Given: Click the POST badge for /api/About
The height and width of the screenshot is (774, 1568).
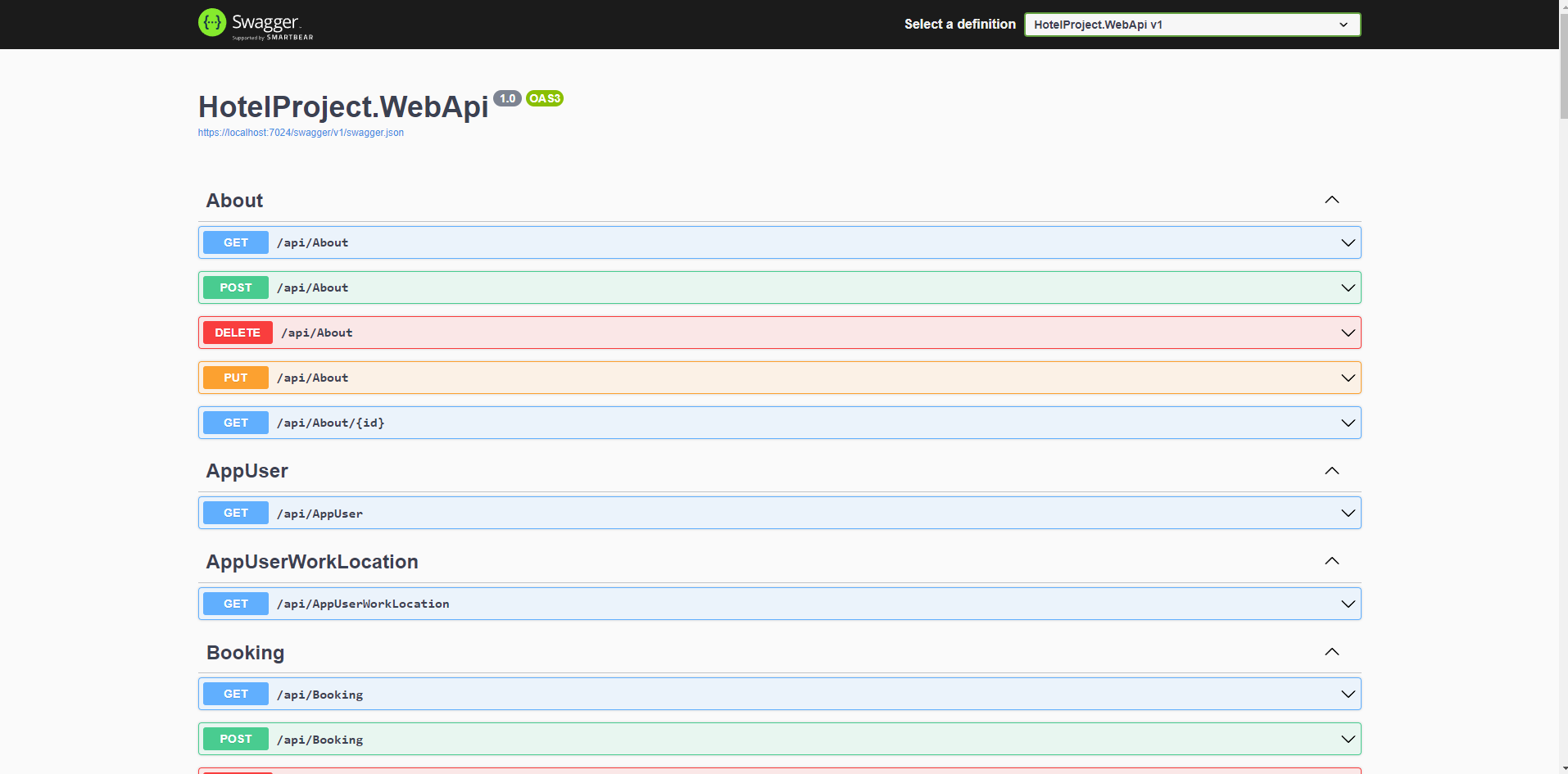Looking at the screenshot, I should point(235,287).
